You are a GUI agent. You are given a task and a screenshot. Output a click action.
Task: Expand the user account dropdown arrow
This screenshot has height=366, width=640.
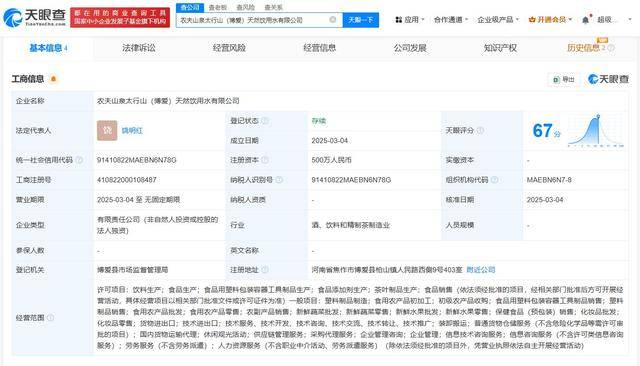(630, 20)
